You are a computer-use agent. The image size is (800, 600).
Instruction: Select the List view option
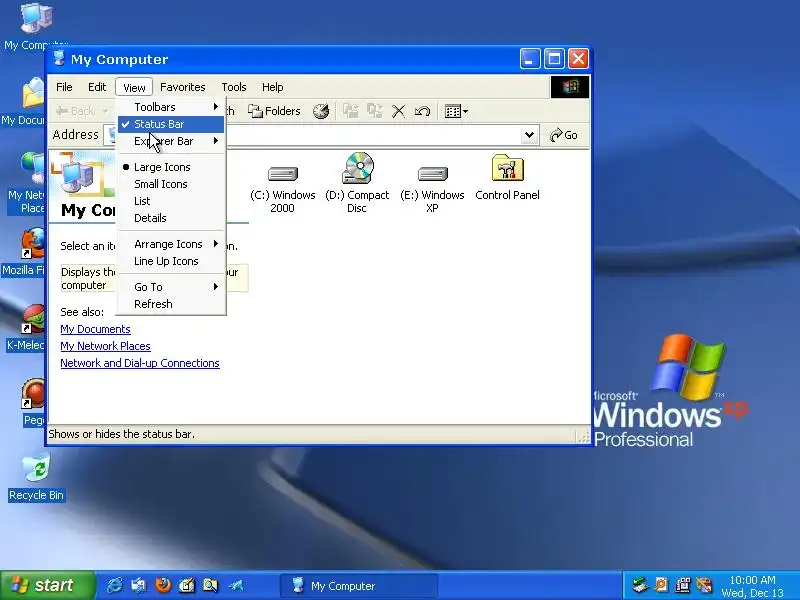(171, 201)
